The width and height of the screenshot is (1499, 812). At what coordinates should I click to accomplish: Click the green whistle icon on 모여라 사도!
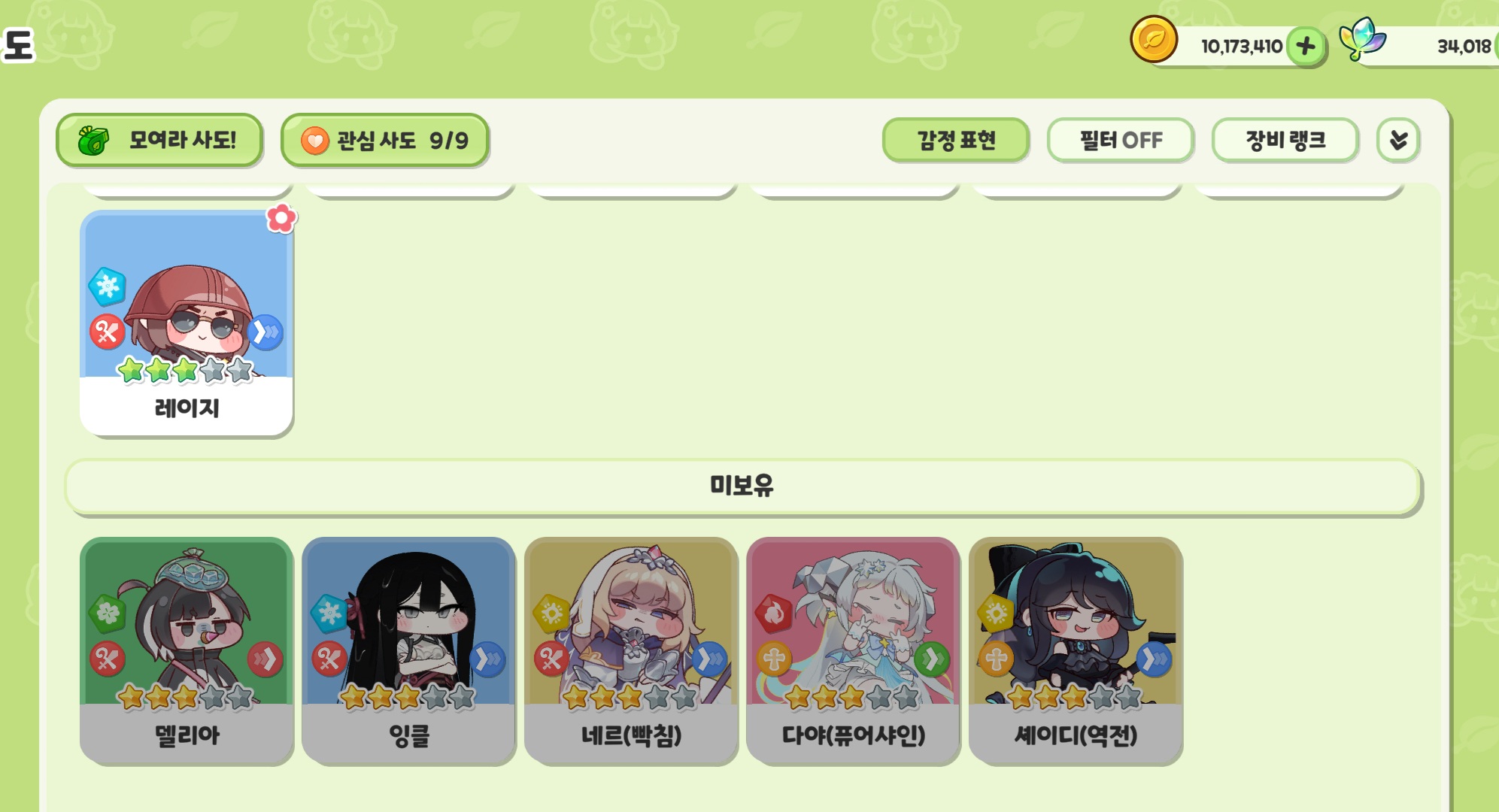94,141
